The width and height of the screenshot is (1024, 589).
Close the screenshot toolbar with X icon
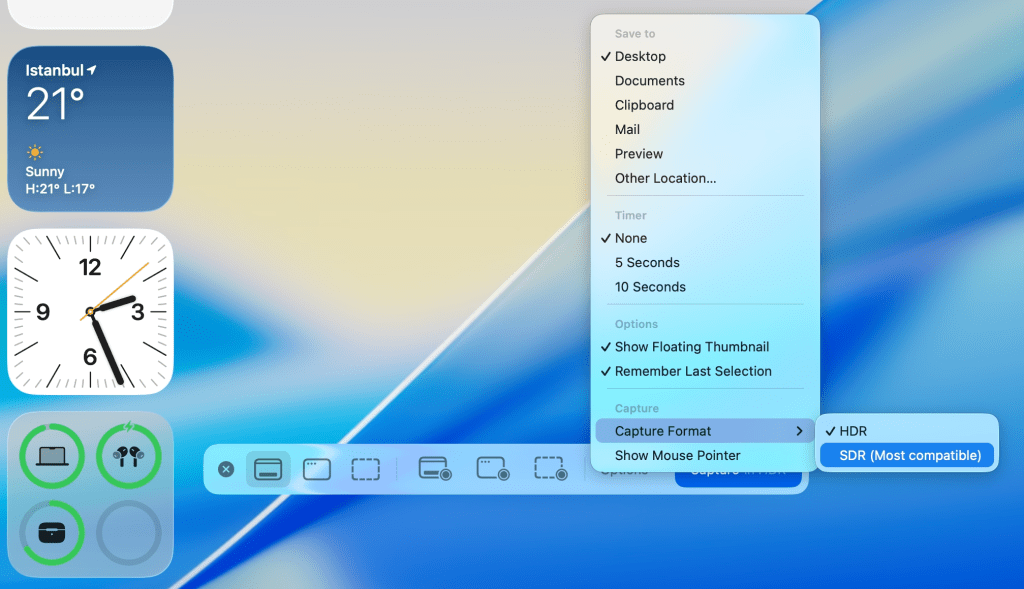click(226, 469)
